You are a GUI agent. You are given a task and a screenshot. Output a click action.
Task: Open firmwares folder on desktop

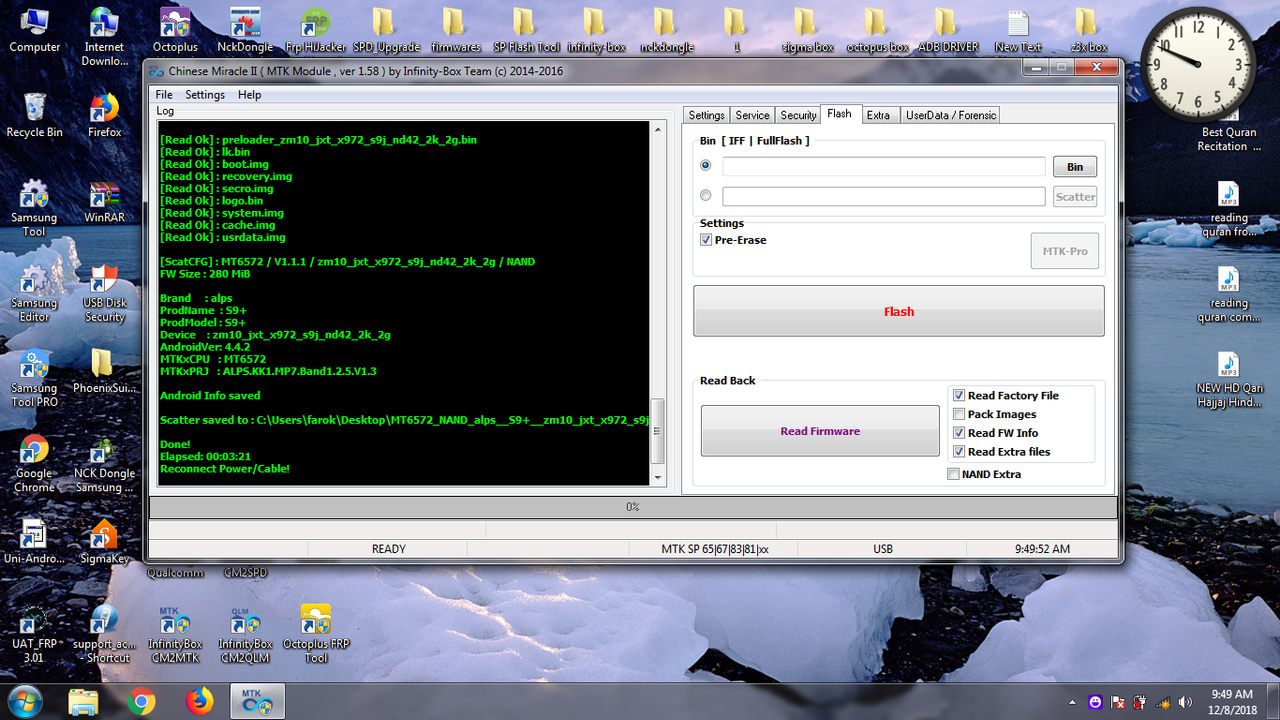455,30
